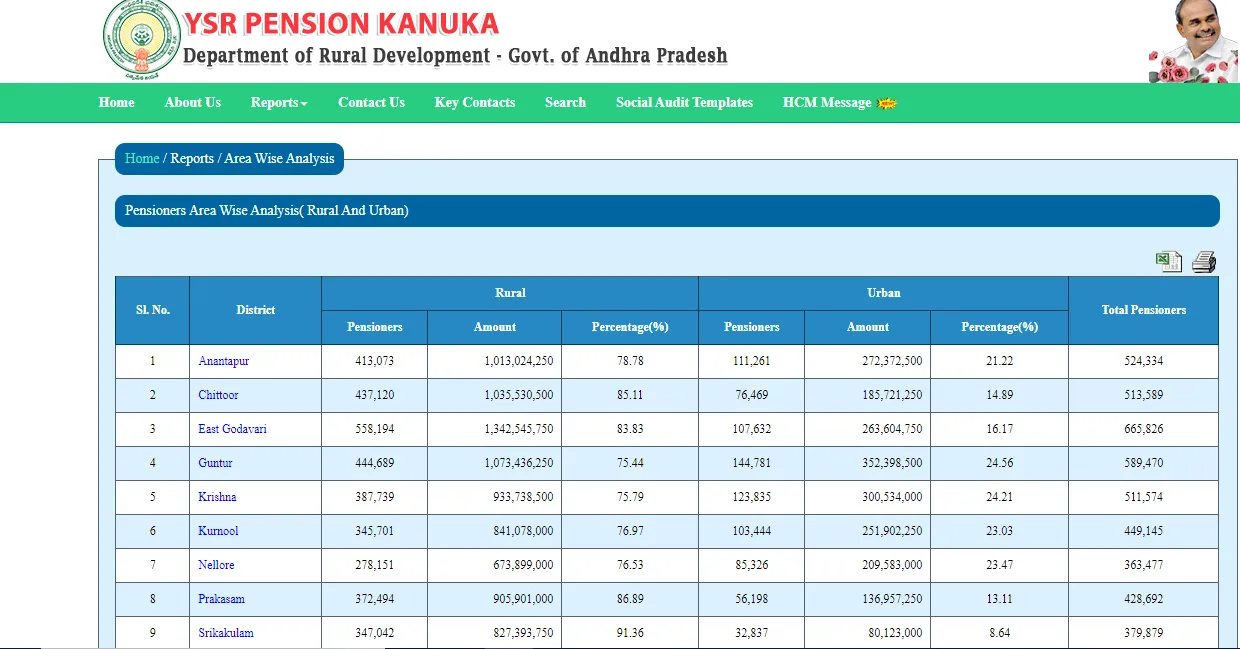
Task: Select Srikakulam urban percentage 8.64
Action: click(1000, 633)
